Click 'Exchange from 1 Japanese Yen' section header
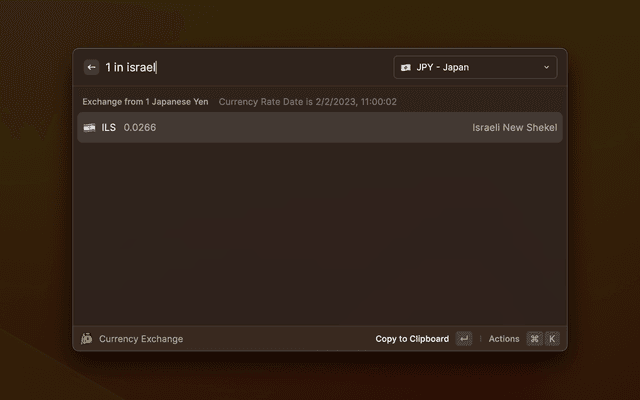This screenshot has width=640, height=400. pyautogui.click(x=145, y=102)
